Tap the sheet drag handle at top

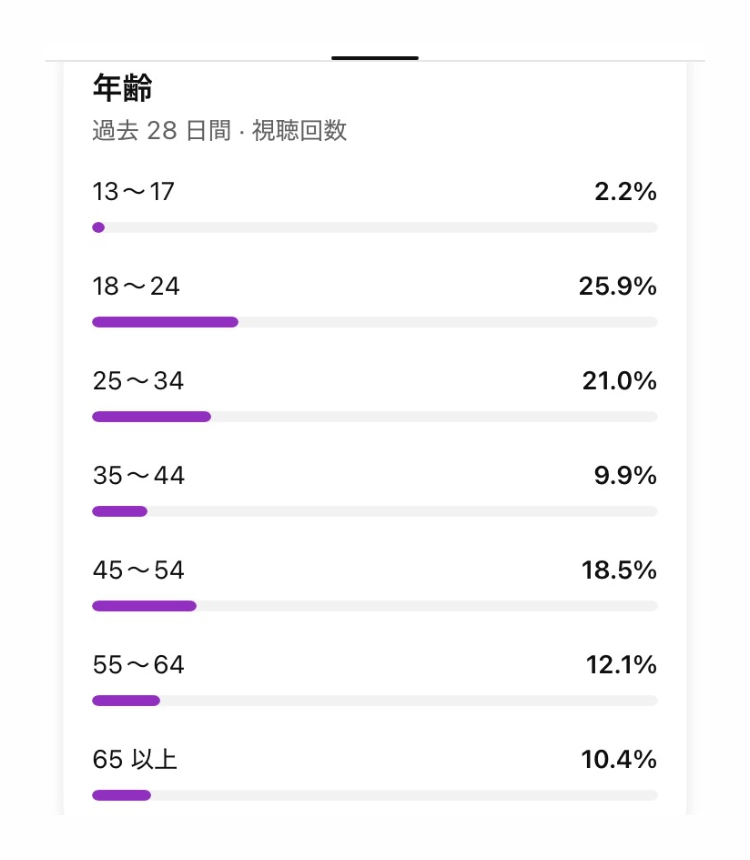coord(375,58)
